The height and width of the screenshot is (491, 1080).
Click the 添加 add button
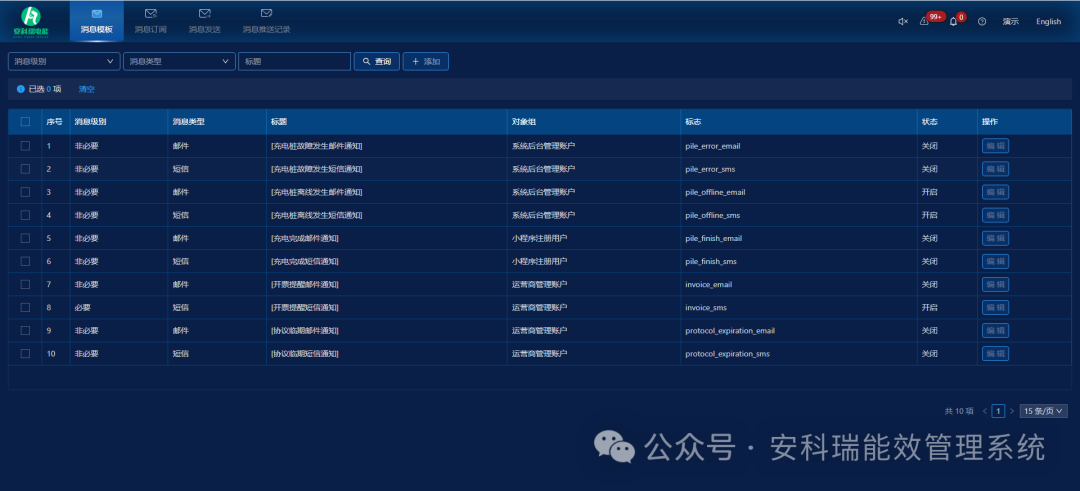(426, 61)
